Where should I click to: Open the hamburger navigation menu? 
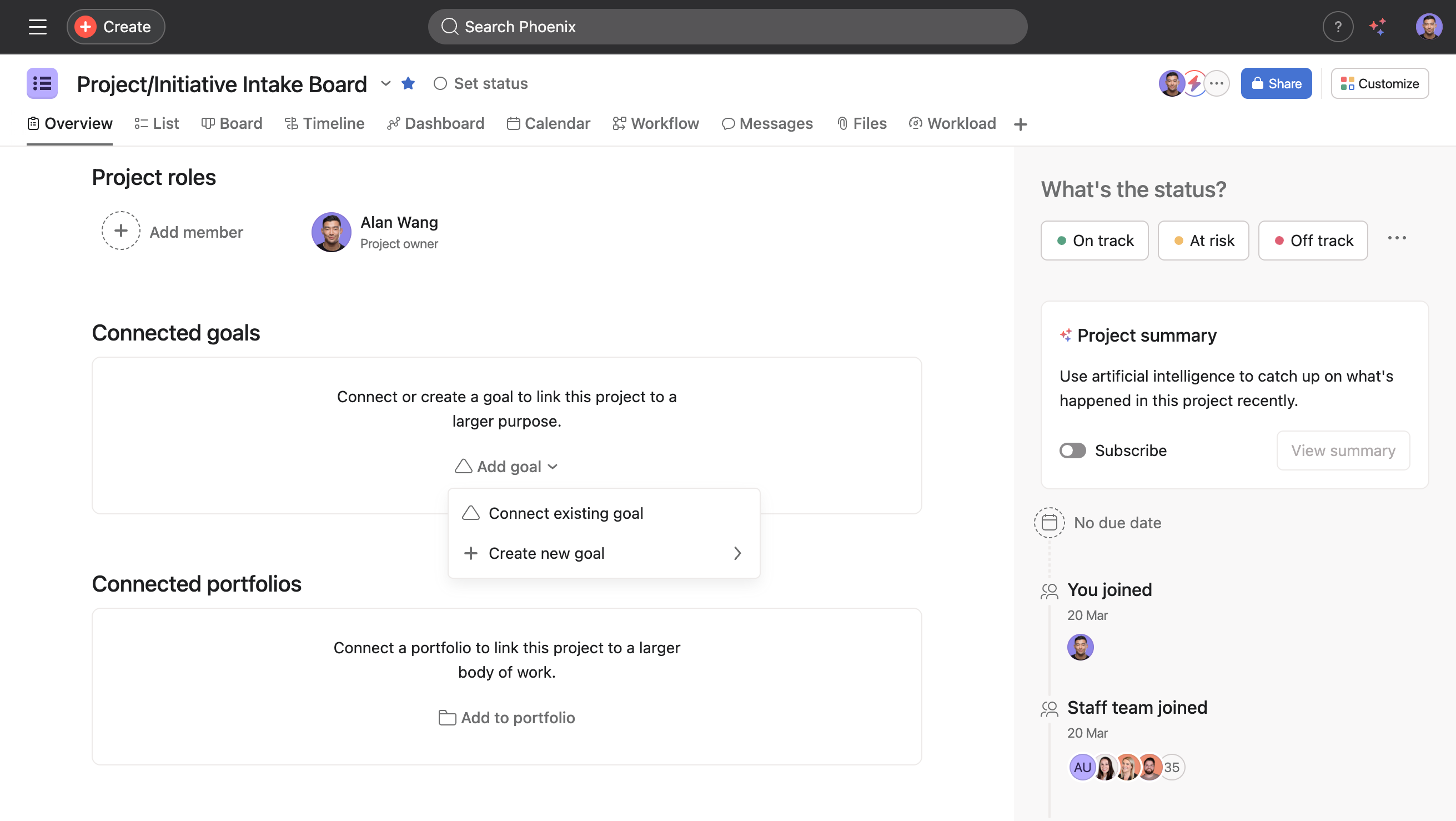(x=37, y=27)
